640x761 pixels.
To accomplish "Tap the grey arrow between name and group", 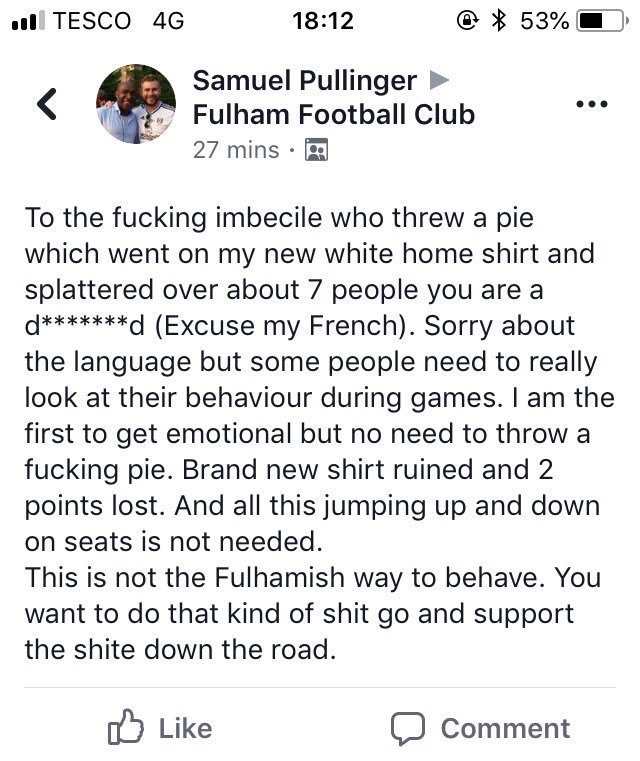I will click(x=439, y=80).
